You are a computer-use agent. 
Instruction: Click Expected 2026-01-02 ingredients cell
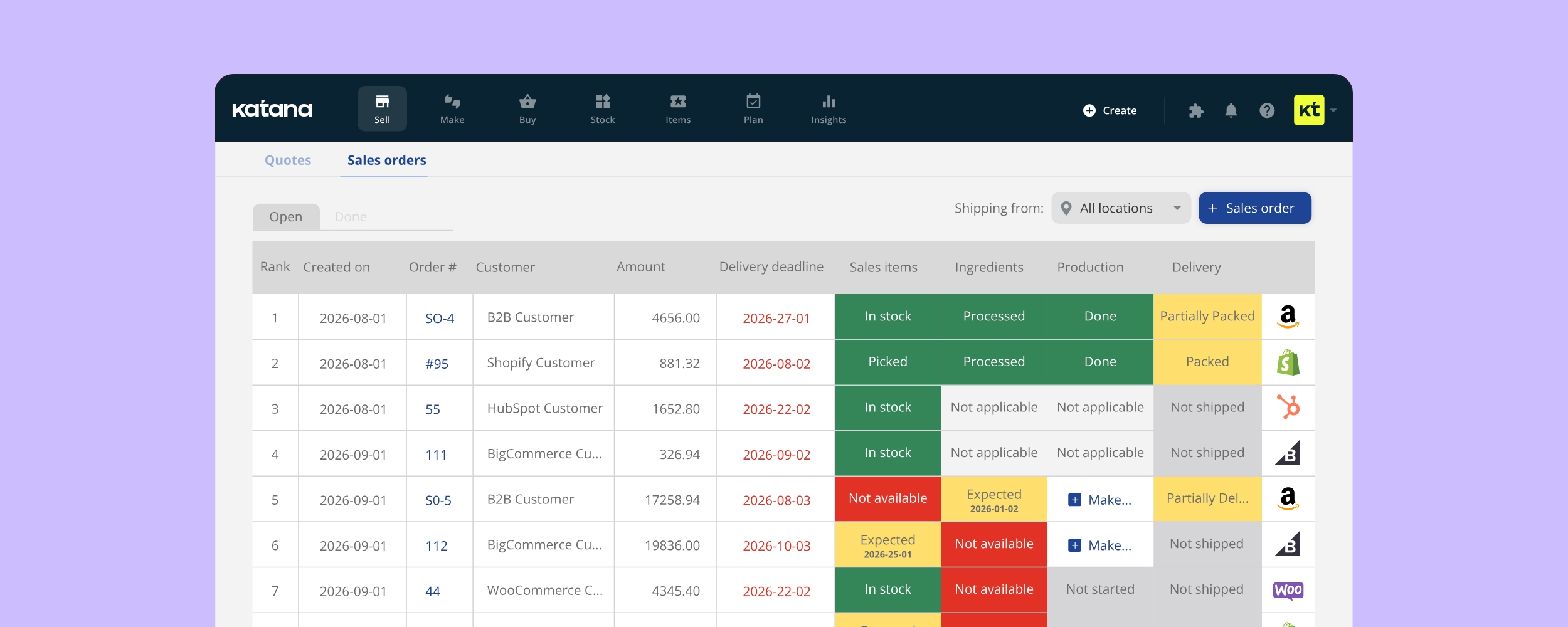[994, 498]
